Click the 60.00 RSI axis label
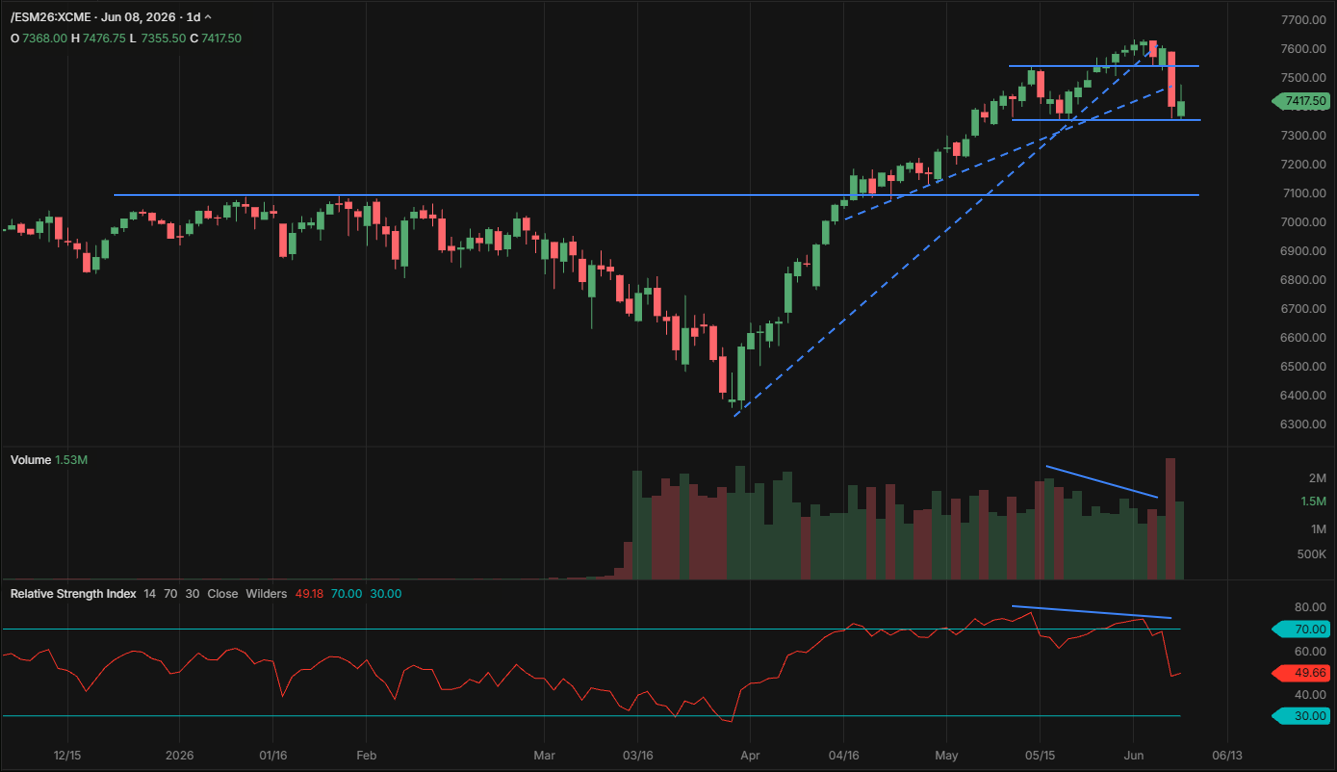Screen dimensions: 1337x772 coord(1310,651)
